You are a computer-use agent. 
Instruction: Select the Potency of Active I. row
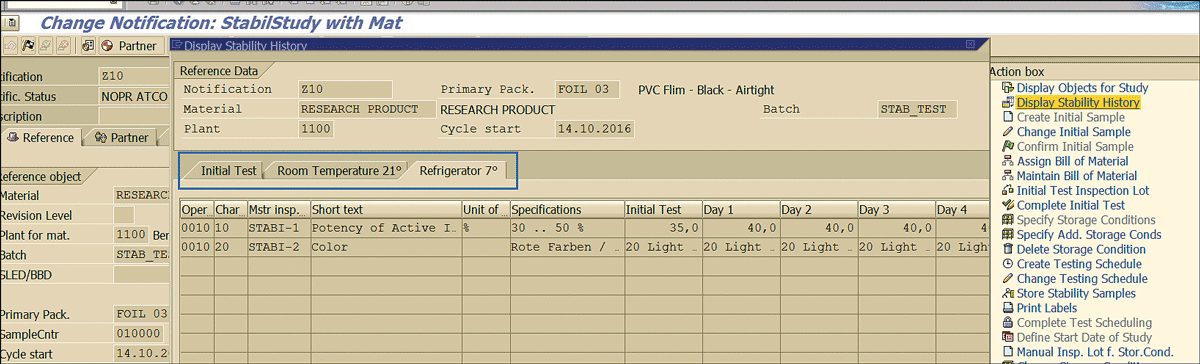[x=580, y=228]
